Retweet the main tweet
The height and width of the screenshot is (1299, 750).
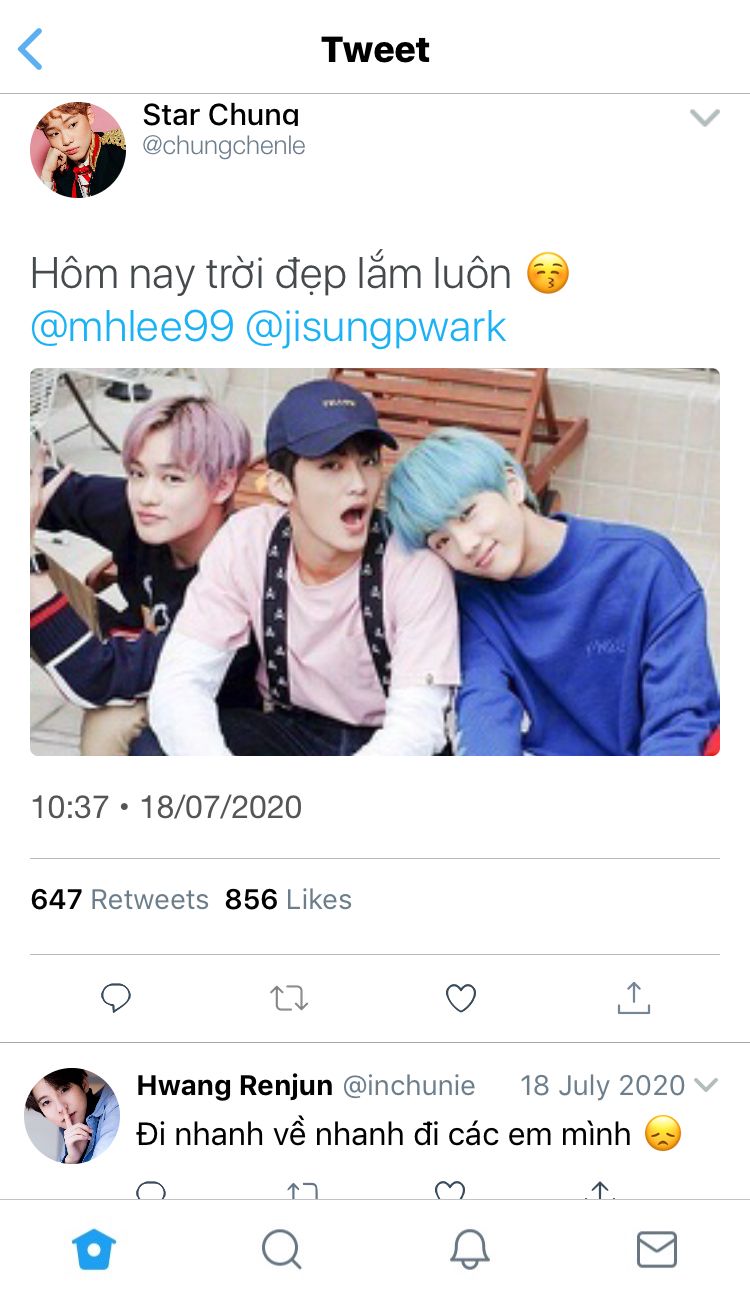290,998
